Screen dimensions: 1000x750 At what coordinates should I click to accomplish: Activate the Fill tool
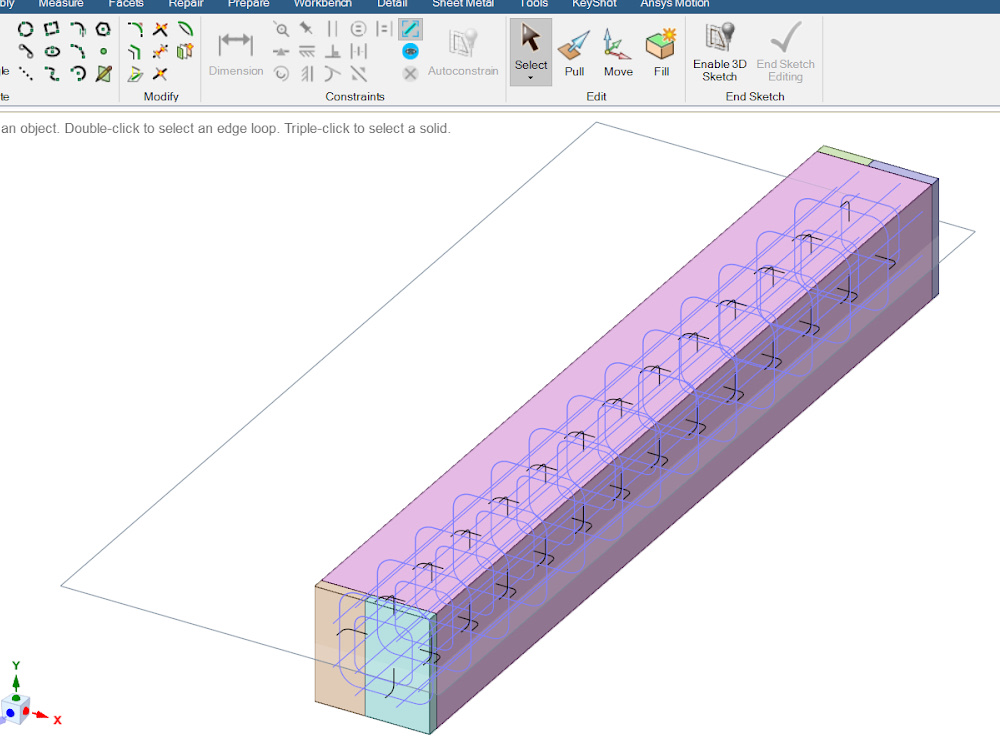click(661, 52)
